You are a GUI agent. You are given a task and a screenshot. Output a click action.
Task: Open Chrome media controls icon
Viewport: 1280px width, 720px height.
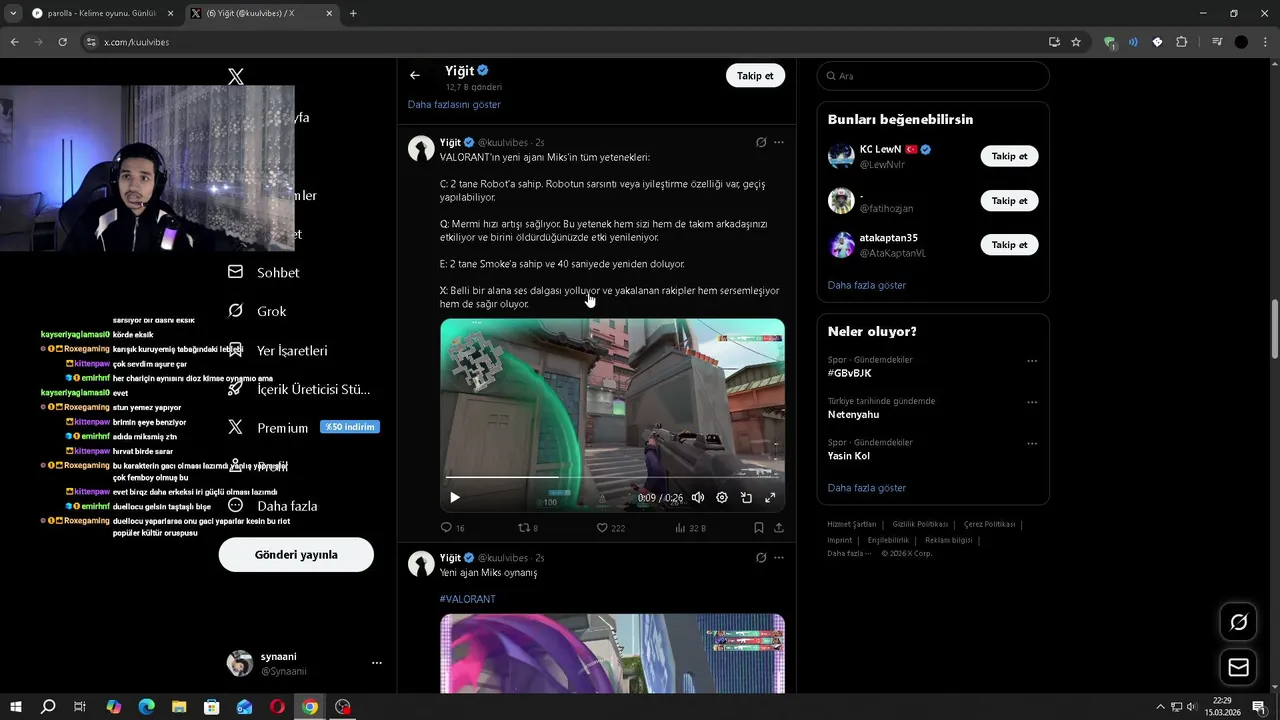coord(1217,42)
